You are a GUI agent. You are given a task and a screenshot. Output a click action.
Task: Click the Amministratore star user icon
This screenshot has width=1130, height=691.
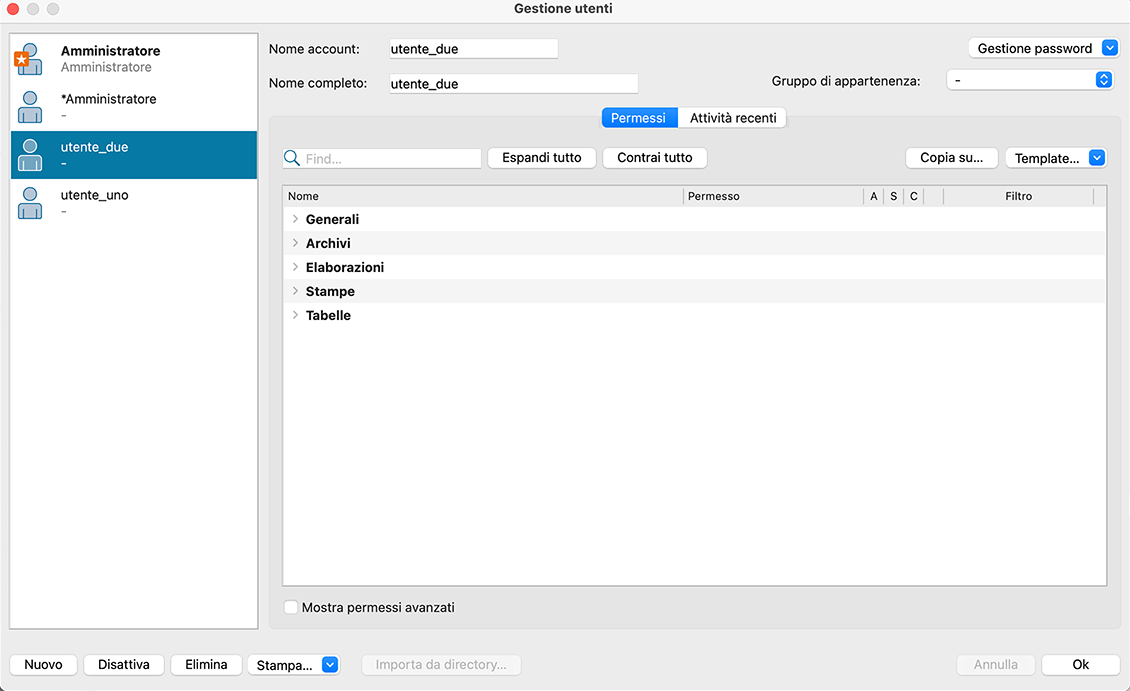tap(30, 59)
